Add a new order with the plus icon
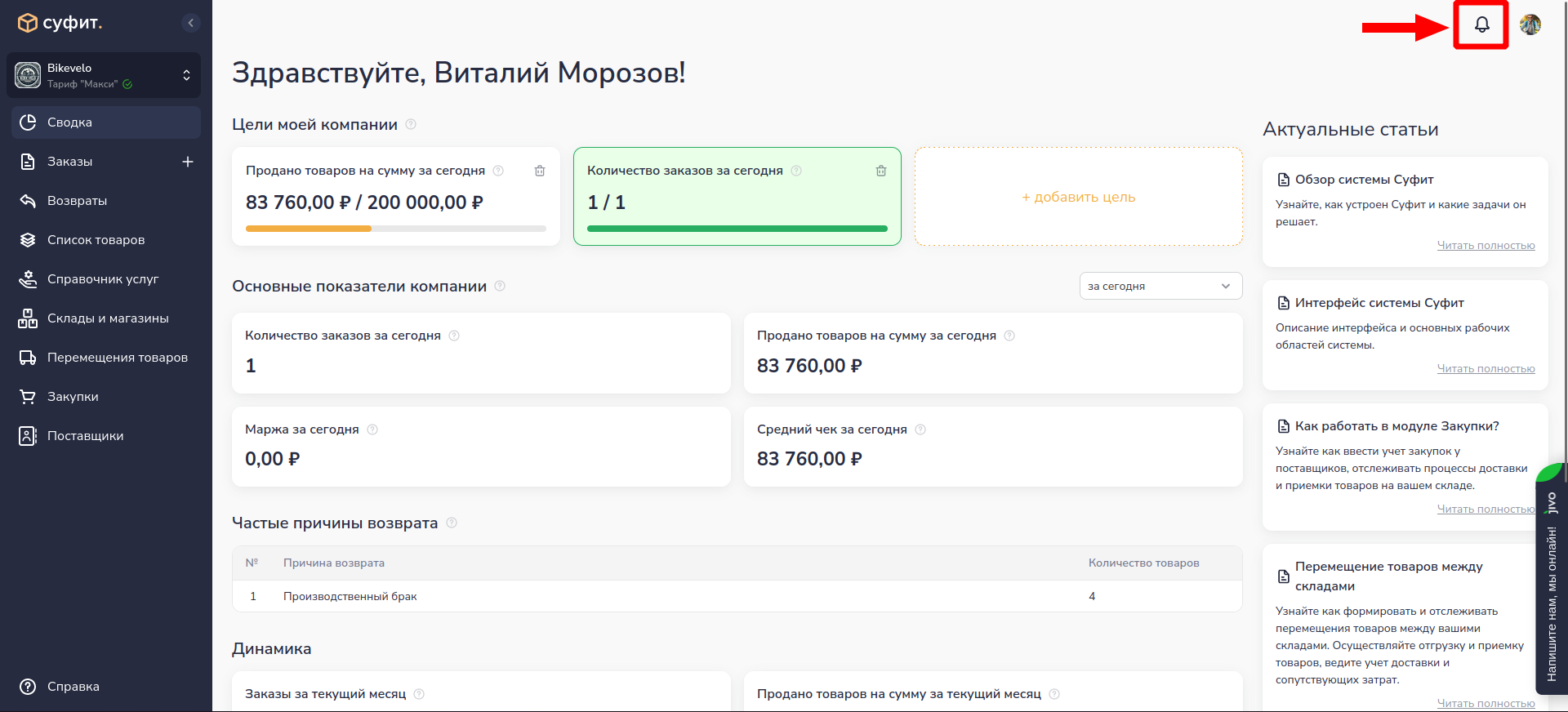The height and width of the screenshot is (712, 1568). tap(188, 162)
